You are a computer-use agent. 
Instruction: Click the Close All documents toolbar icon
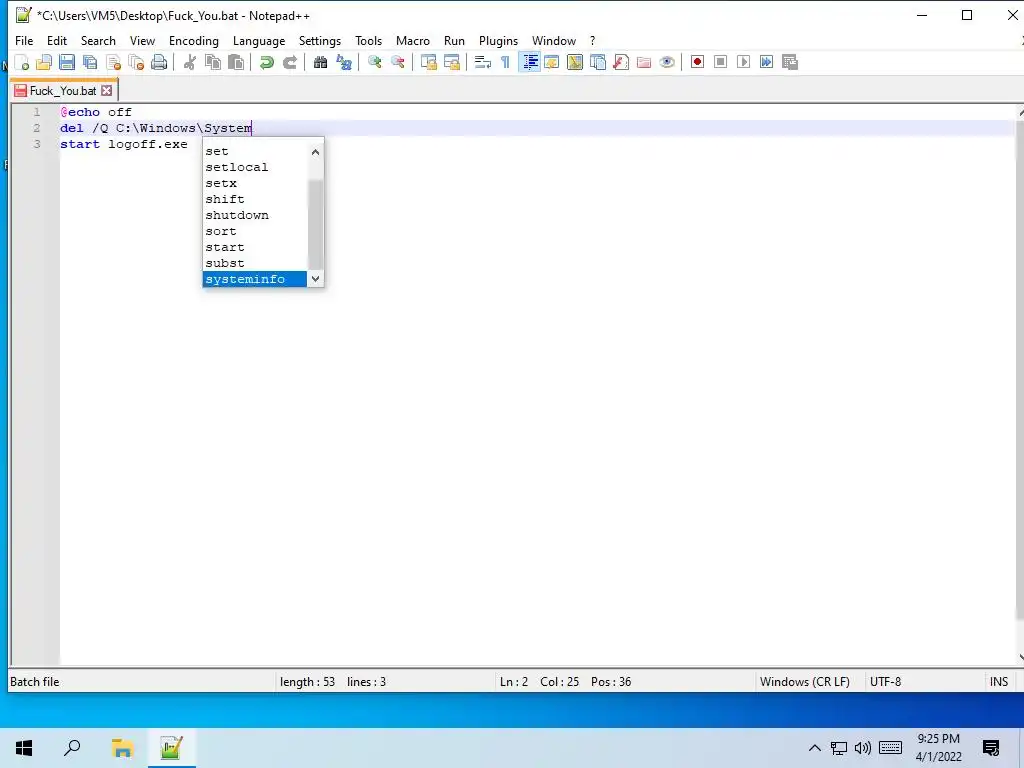click(136, 62)
